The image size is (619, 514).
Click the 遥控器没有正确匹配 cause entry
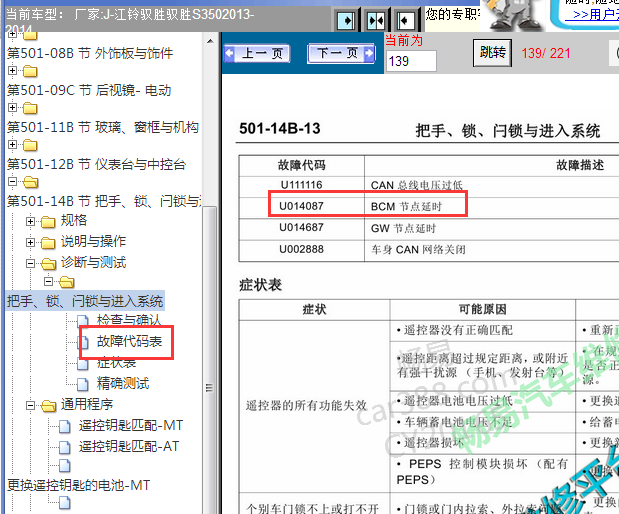[x=454, y=330]
